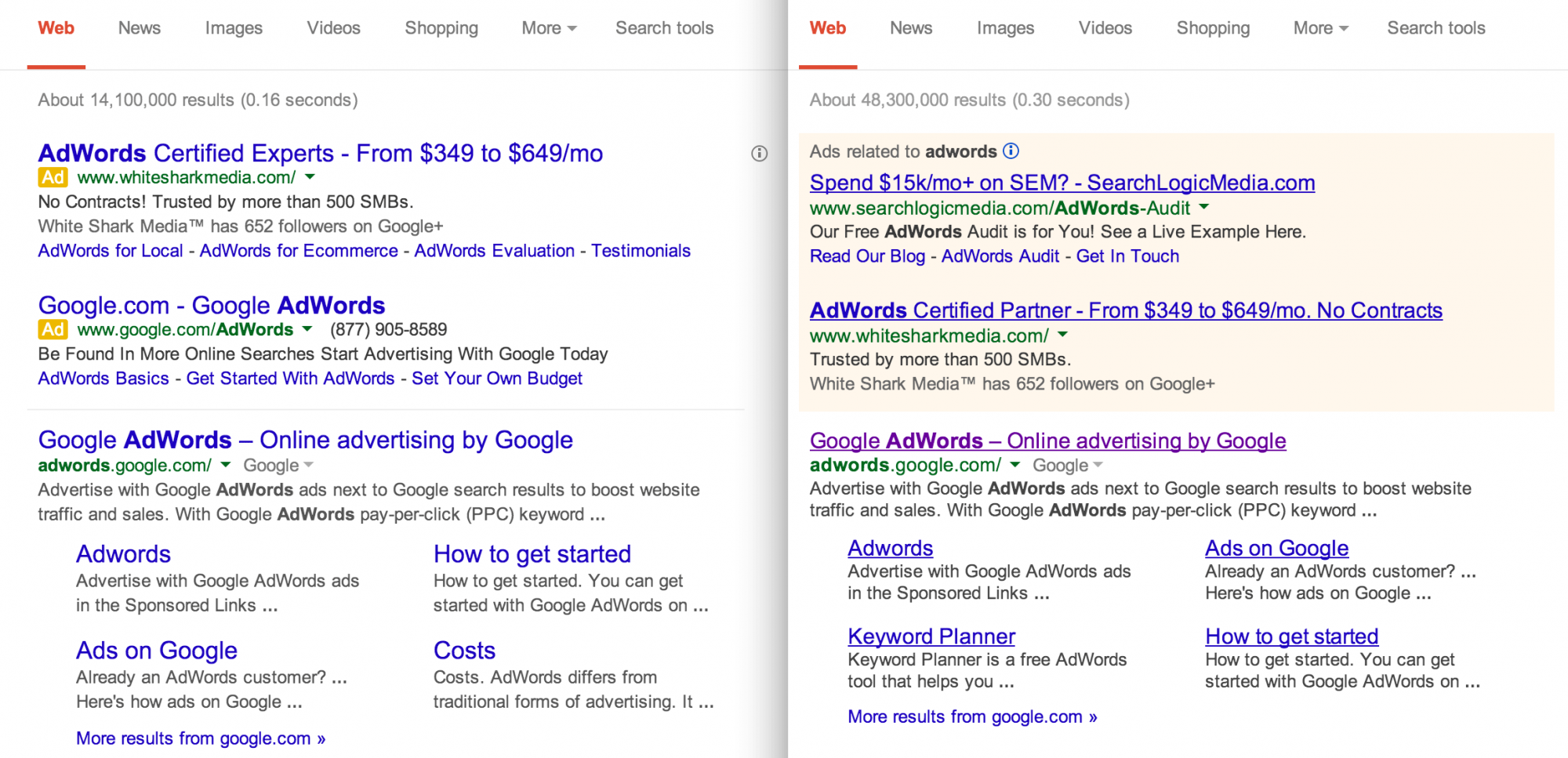This screenshot has width=1568, height=758.
Task: Open the More dropdown in the right panel
Action: coord(1320,28)
